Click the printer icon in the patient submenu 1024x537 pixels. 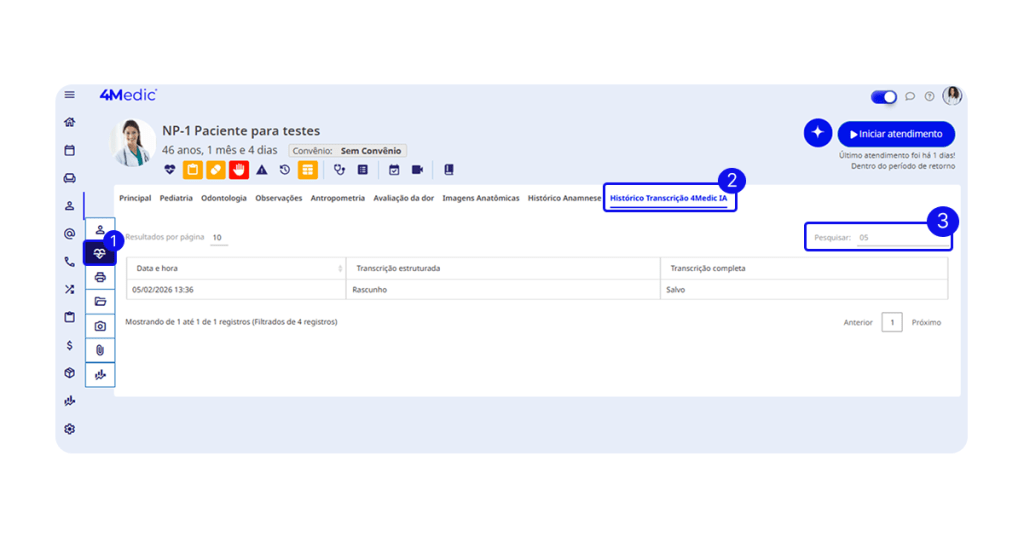pyautogui.click(x=100, y=278)
